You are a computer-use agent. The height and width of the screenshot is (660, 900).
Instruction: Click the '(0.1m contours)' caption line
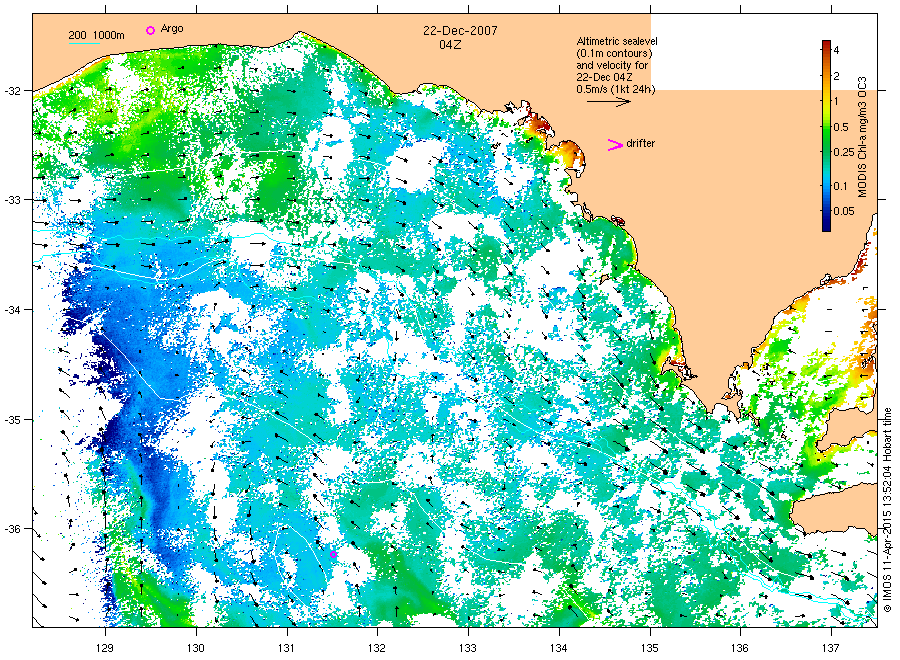point(614,53)
